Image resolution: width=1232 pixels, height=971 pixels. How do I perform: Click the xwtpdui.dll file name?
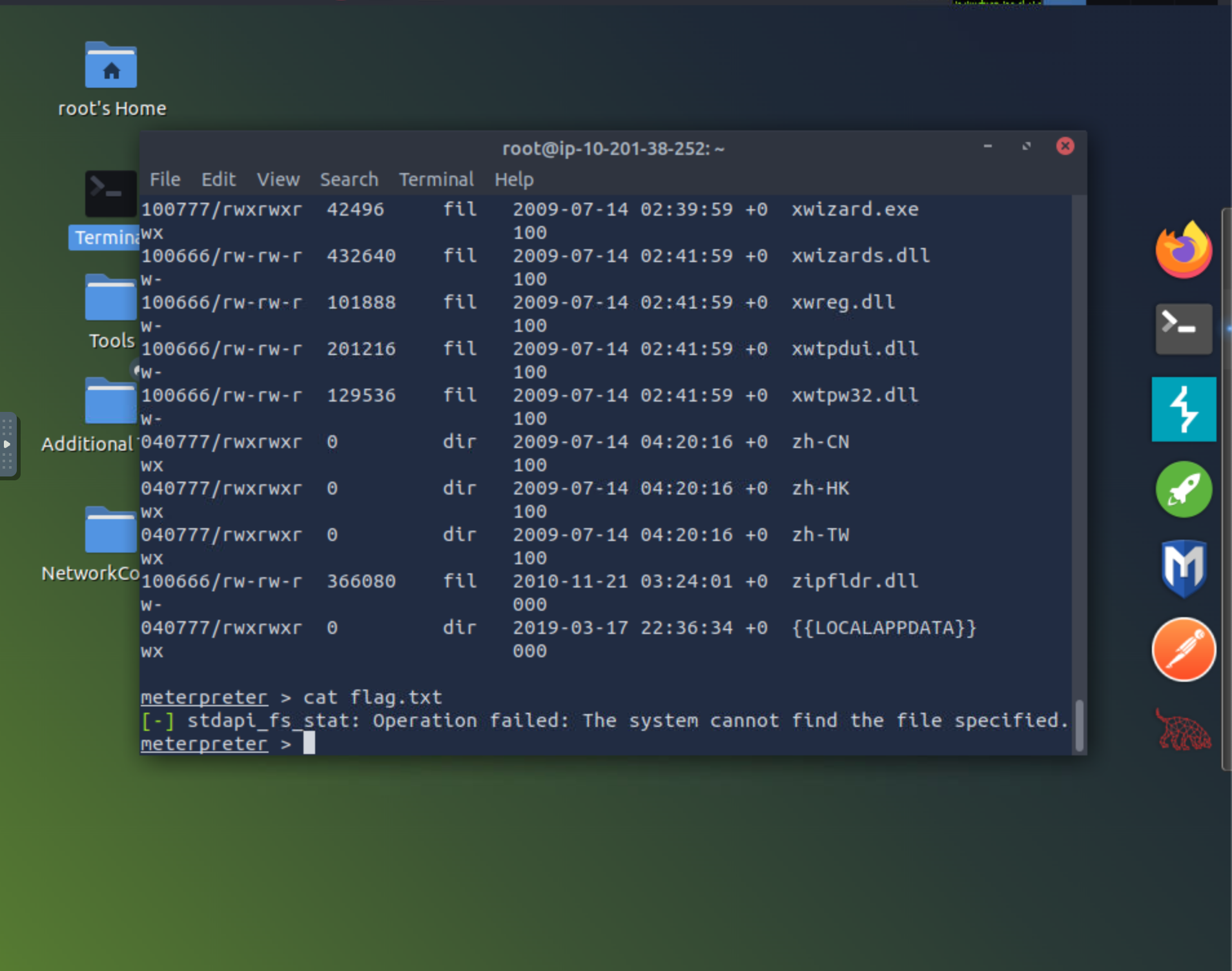point(855,349)
